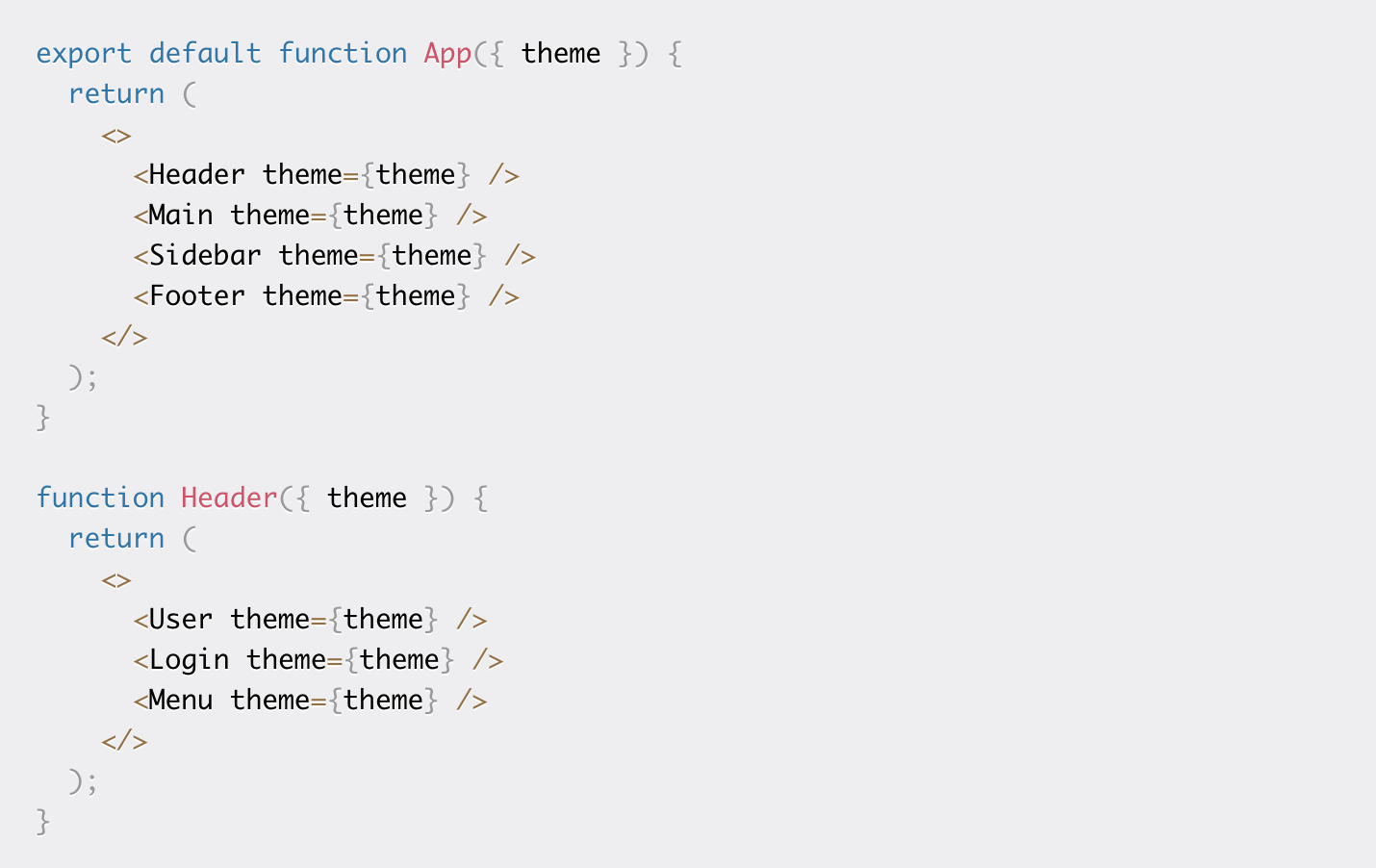The image size is (1376, 868).
Task: Click the Main component tag
Action: (181, 215)
